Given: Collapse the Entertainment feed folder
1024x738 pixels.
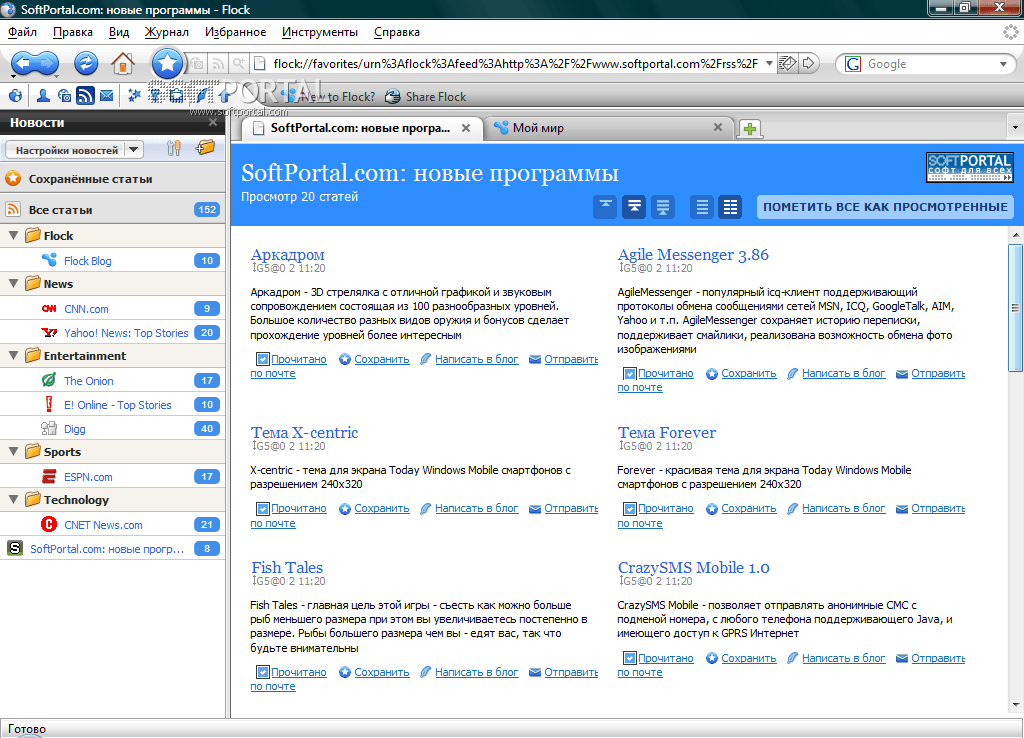Looking at the screenshot, I should coord(13,356).
